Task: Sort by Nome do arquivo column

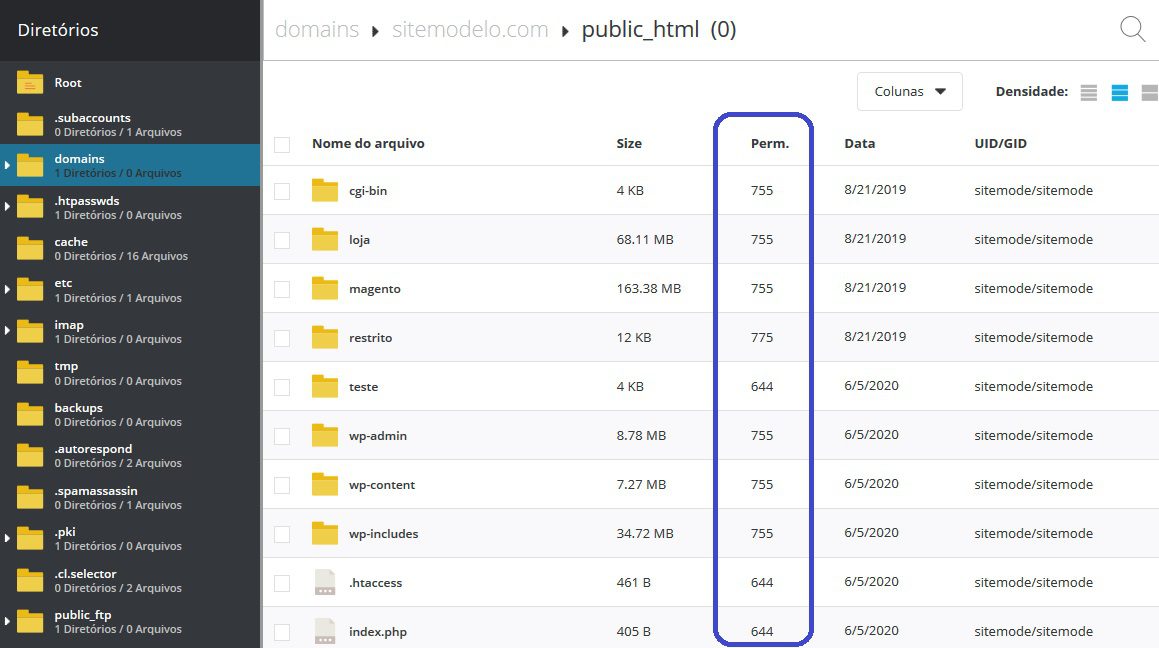Action: [368, 143]
